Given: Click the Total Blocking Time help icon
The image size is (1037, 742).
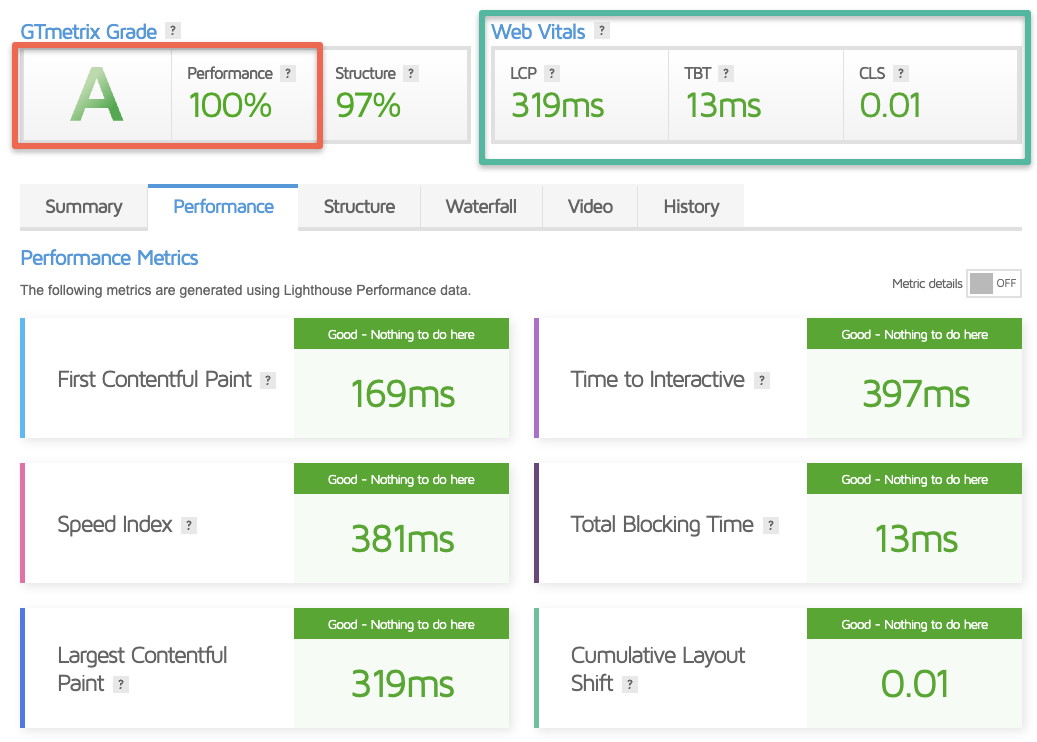Looking at the screenshot, I should pyautogui.click(x=771, y=524).
